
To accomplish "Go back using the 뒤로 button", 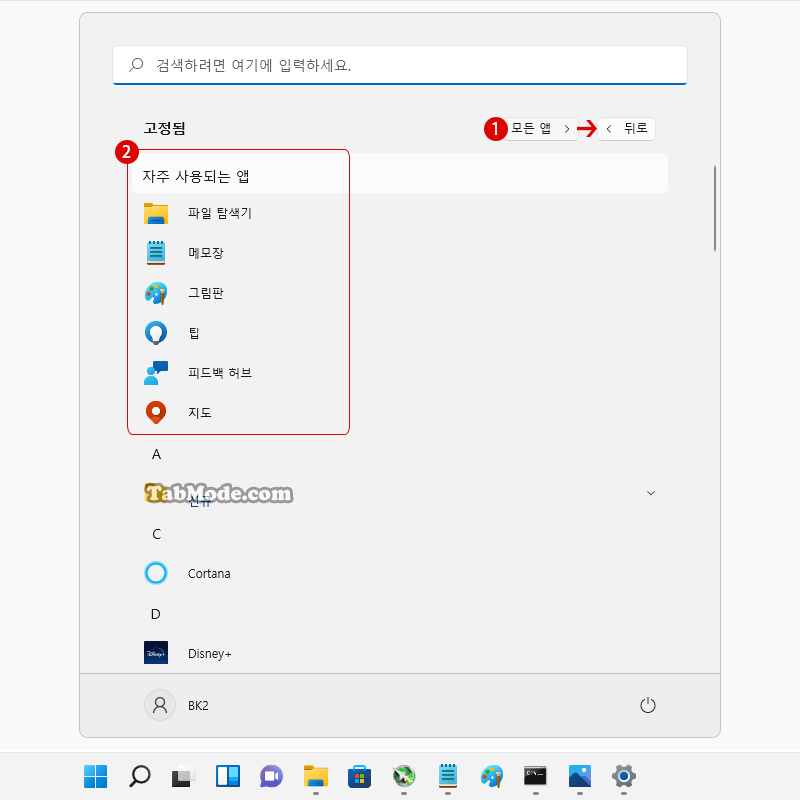I will (x=627, y=128).
